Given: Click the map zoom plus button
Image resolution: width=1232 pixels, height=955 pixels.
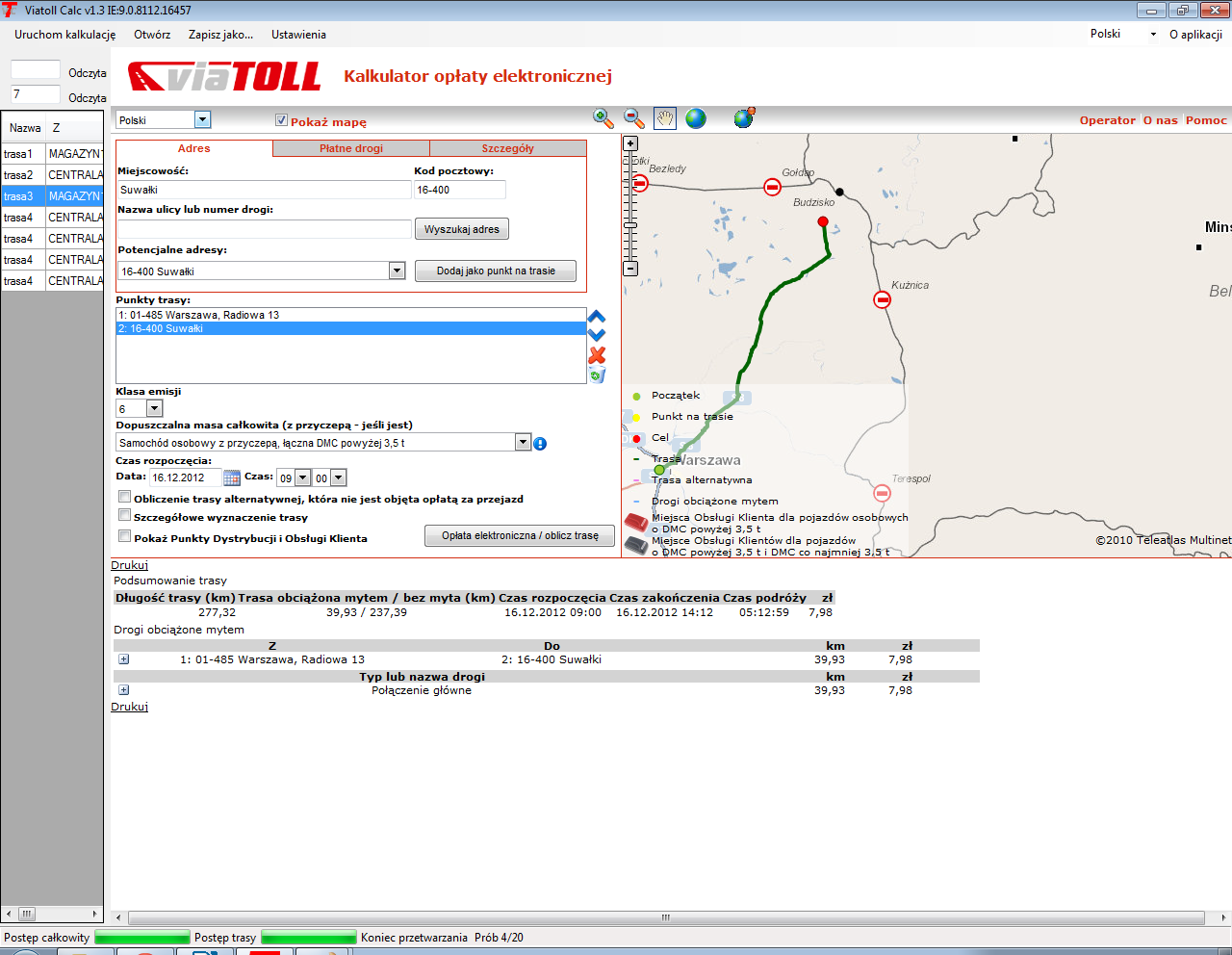Looking at the screenshot, I should pos(630,143).
